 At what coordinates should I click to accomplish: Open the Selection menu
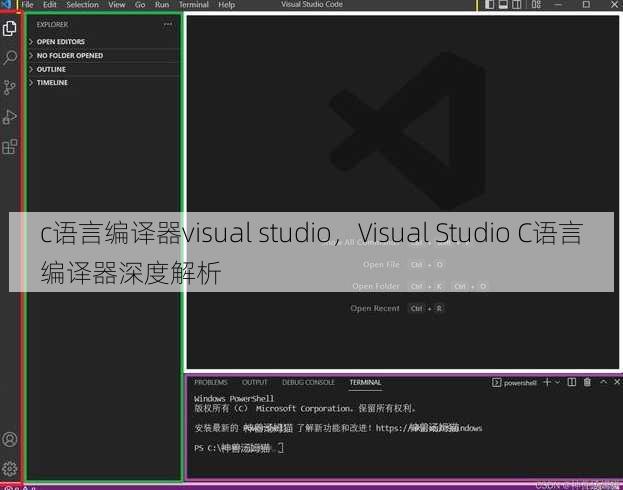tap(82, 5)
